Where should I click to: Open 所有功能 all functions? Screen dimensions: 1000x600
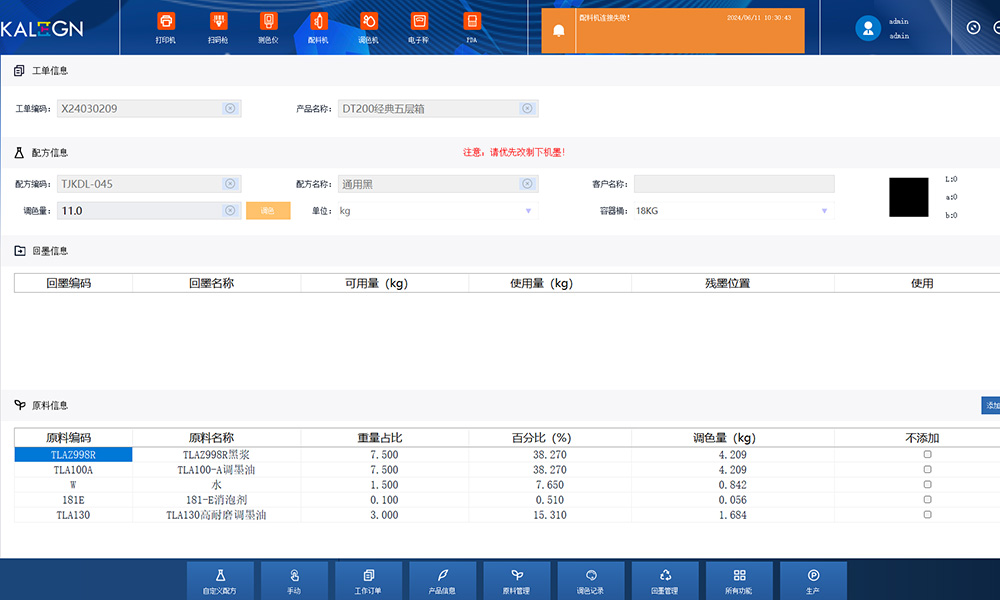[x=739, y=581]
